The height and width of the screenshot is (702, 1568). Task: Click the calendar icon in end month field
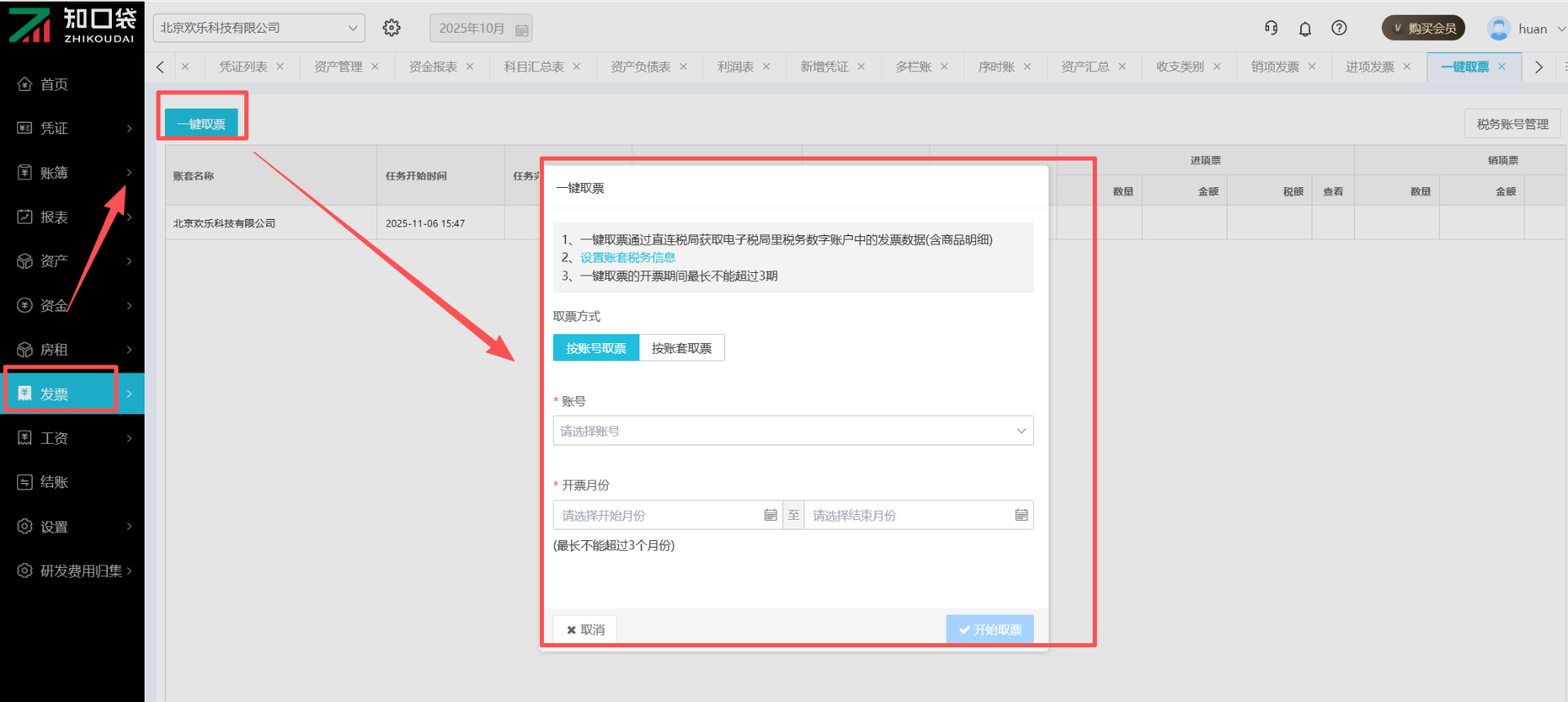pos(1021,515)
